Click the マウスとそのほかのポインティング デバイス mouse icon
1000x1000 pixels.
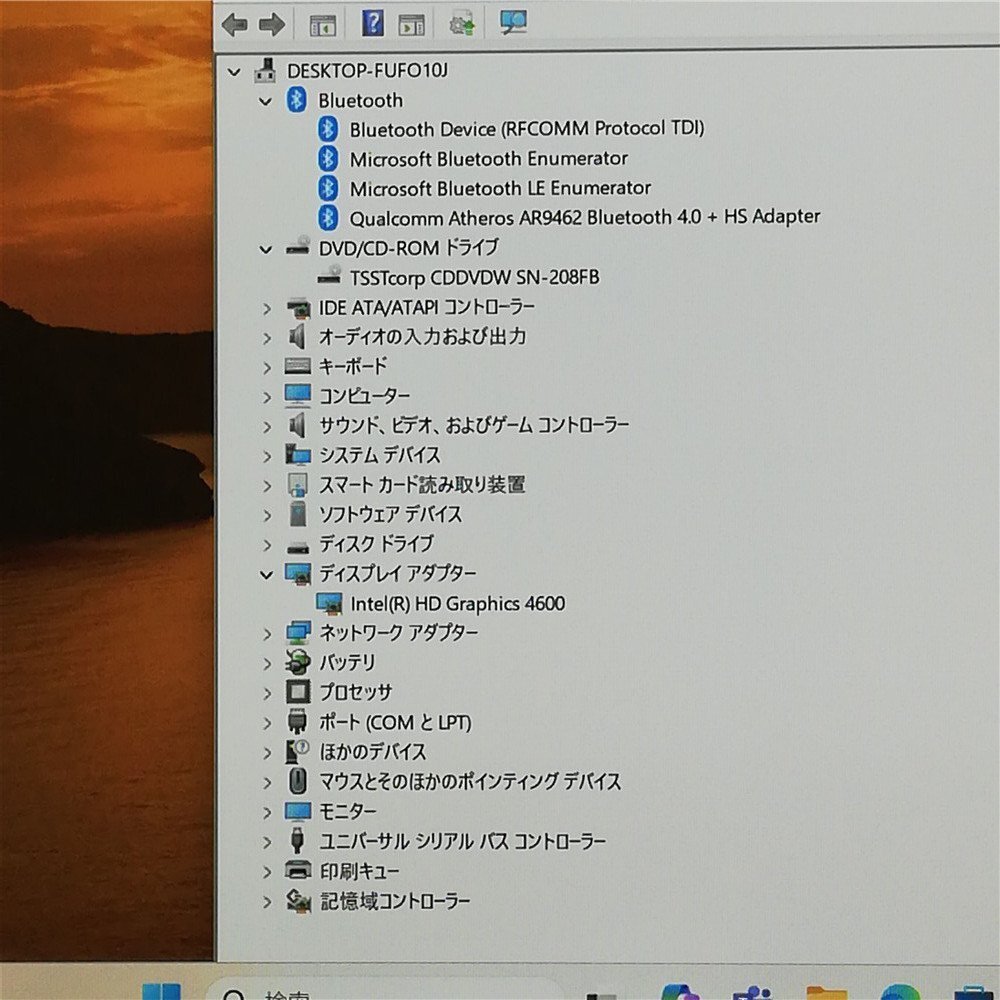coord(298,781)
